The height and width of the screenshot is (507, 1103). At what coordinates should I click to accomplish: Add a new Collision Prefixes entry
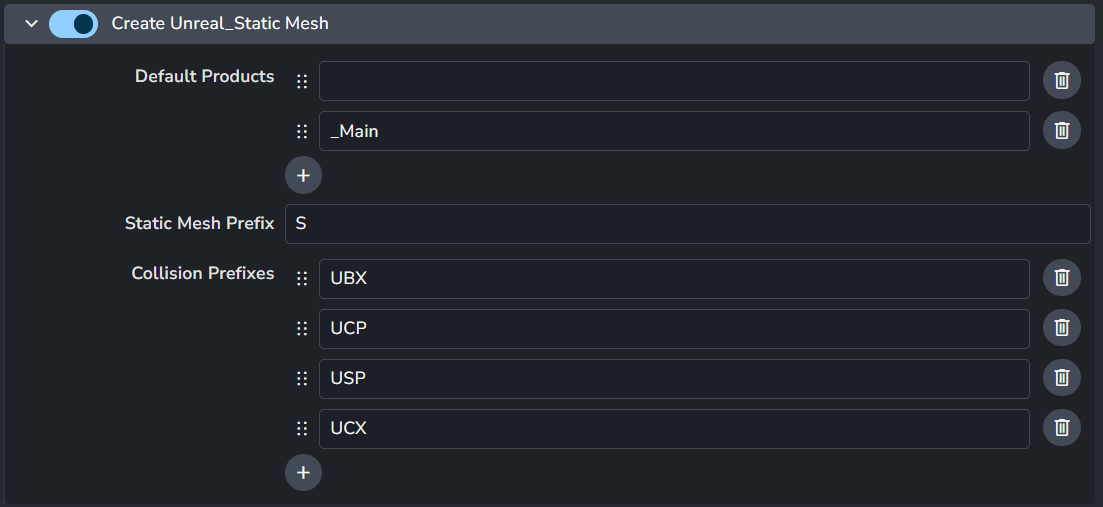click(303, 472)
